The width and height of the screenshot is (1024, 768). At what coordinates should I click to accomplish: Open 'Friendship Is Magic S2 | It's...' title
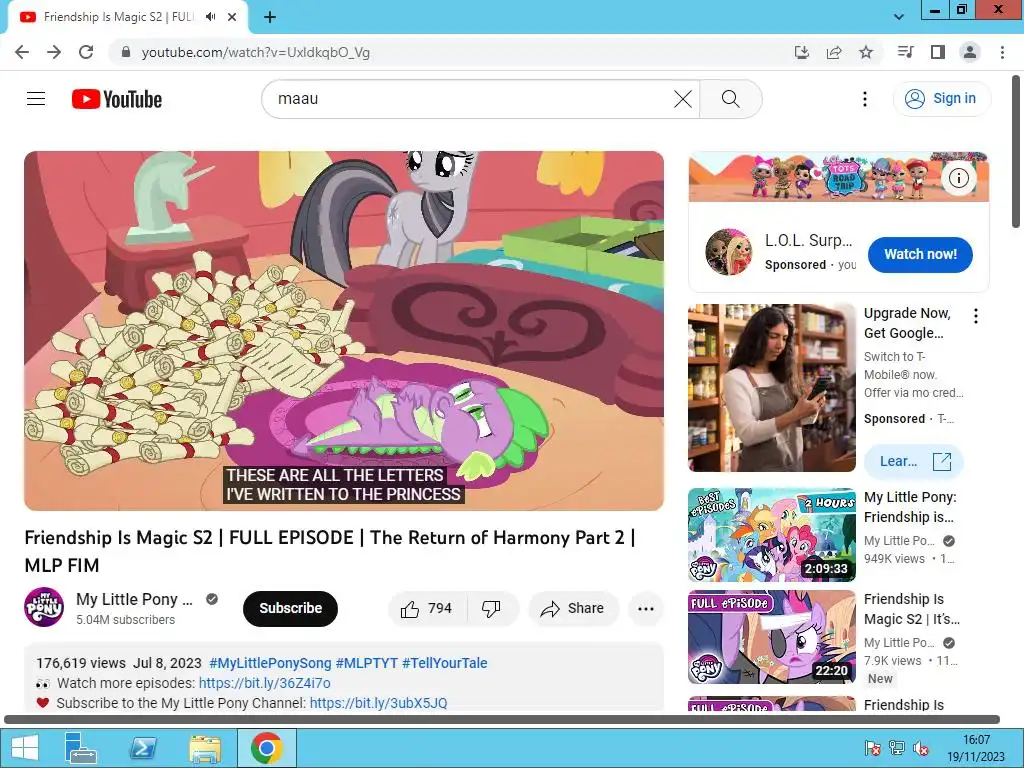[x=912, y=609]
